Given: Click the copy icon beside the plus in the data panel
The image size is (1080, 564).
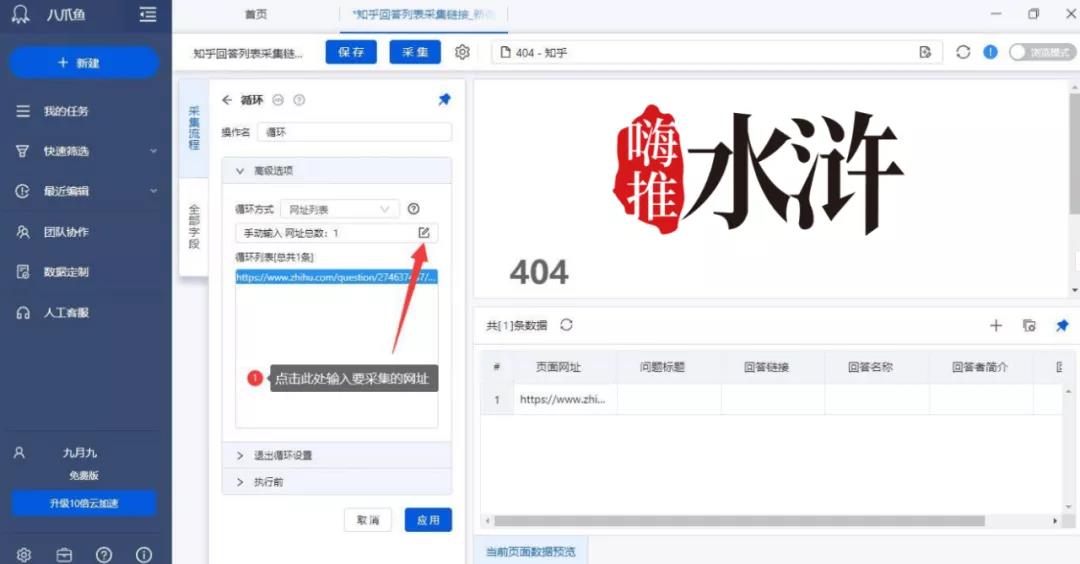Looking at the screenshot, I should point(1029,325).
